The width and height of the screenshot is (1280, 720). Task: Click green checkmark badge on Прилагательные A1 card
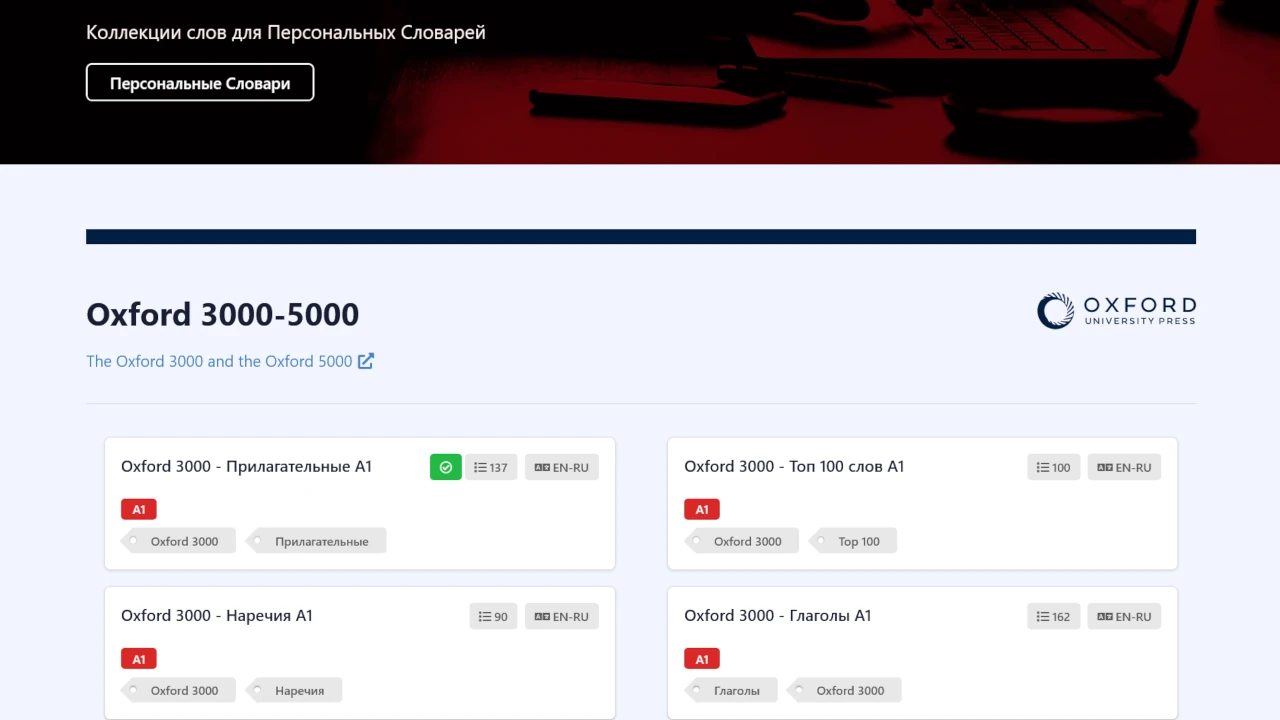446,467
